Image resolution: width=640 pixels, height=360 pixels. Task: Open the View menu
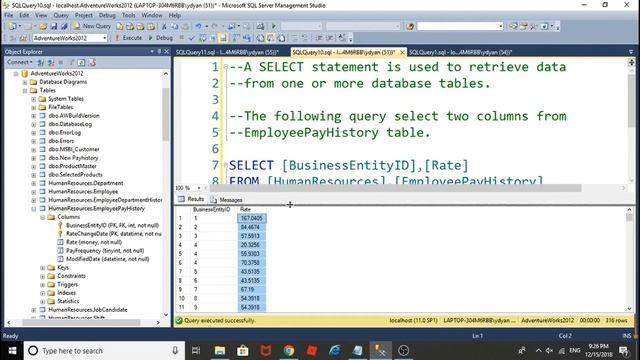(x=41, y=15)
